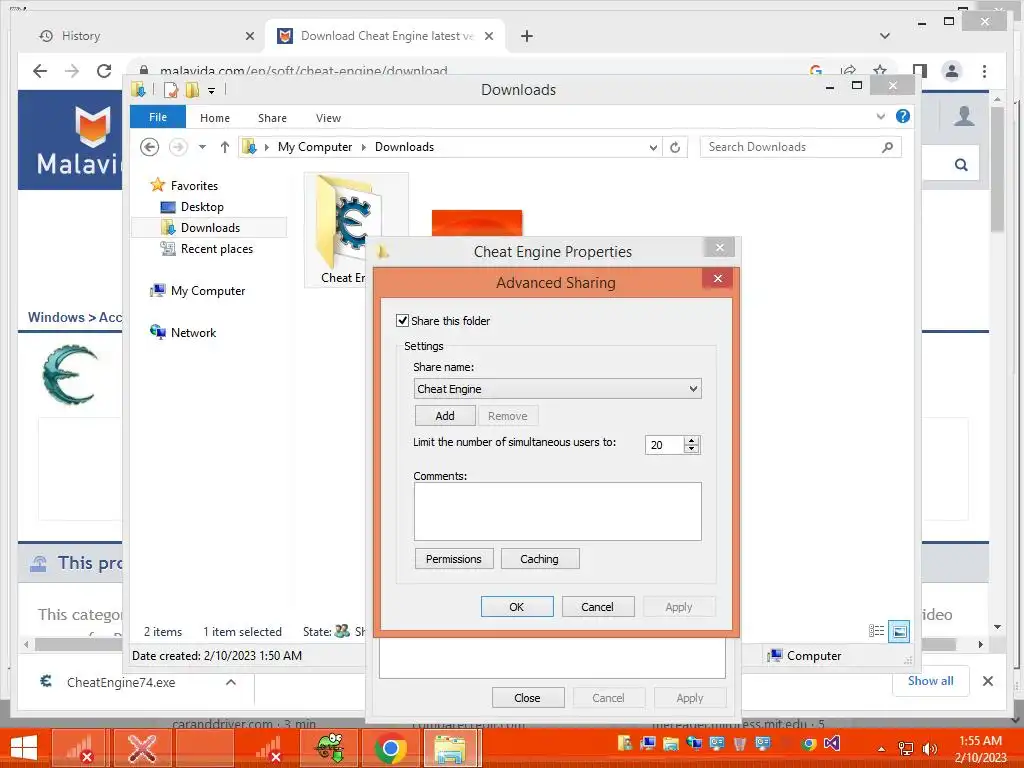Open the Windows Start button
This screenshot has height=768, width=1024.
[24, 748]
